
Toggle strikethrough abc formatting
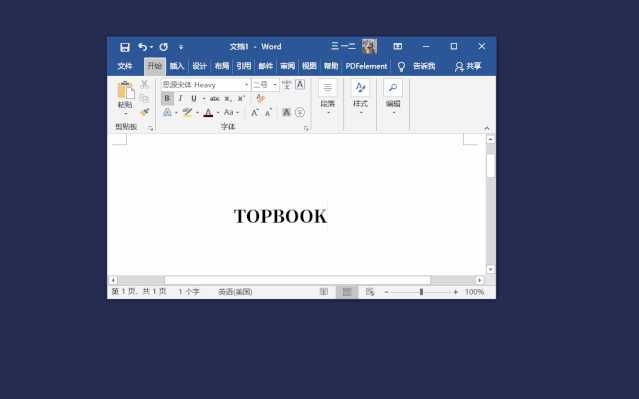tap(214, 99)
